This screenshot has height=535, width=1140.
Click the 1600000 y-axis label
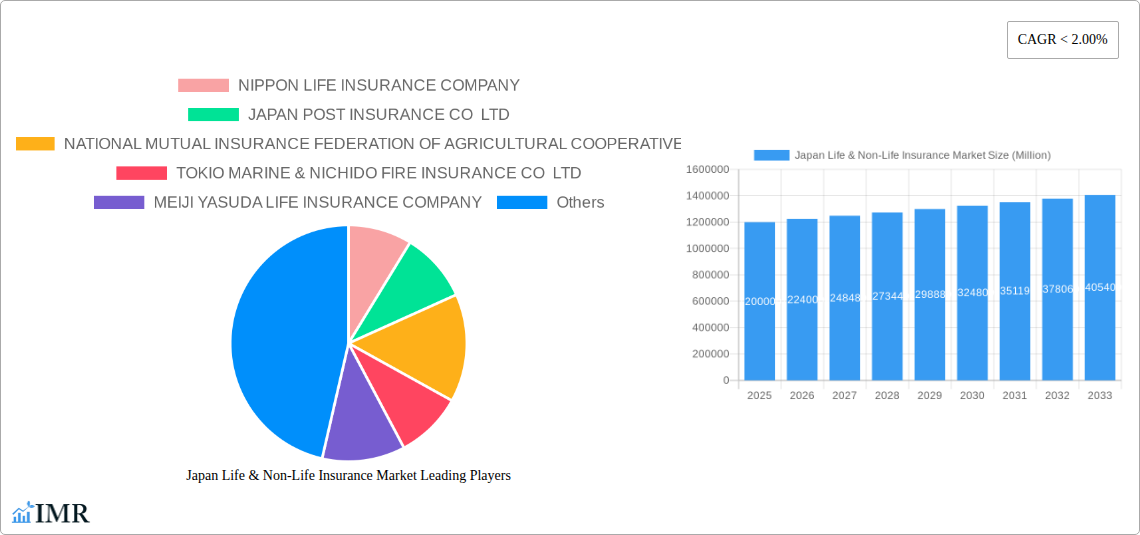[707, 169]
